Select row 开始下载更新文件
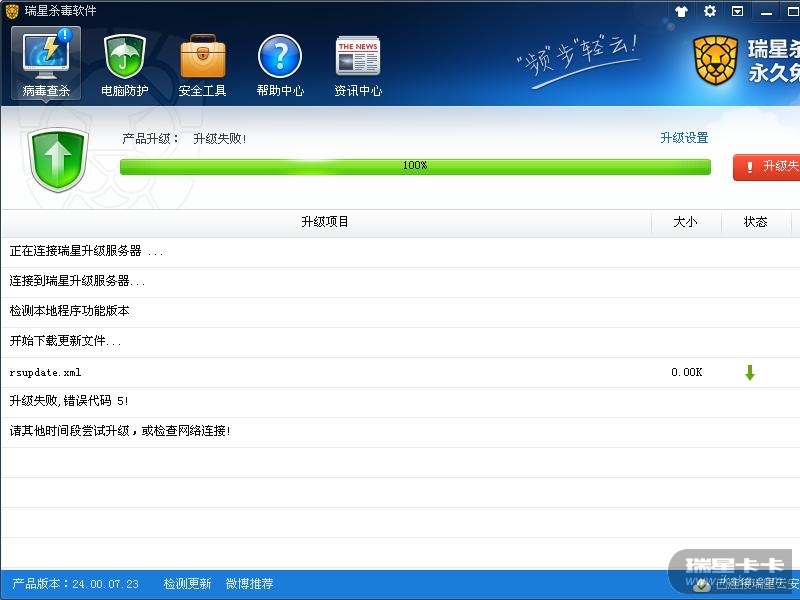Viewport: 800px width, 600px height. pos(400,341)
